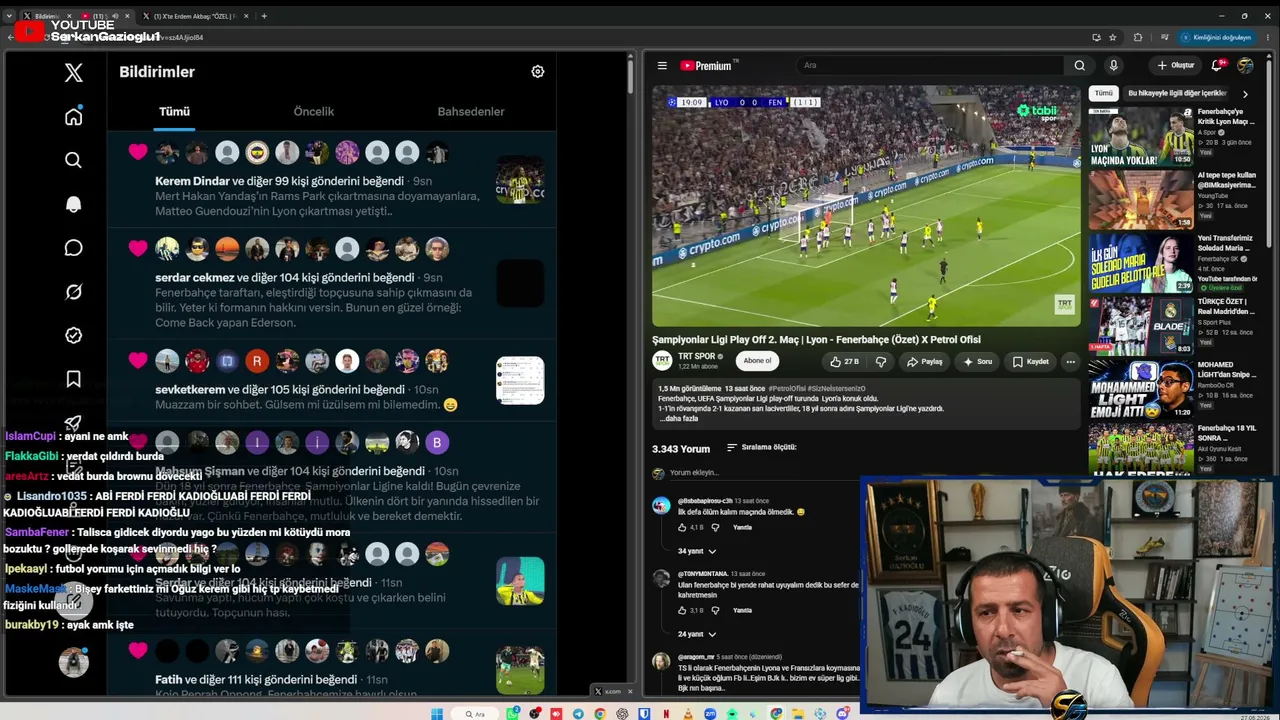
Task: Expand the 34 yanıt replies
Action: tap(697, 551)
